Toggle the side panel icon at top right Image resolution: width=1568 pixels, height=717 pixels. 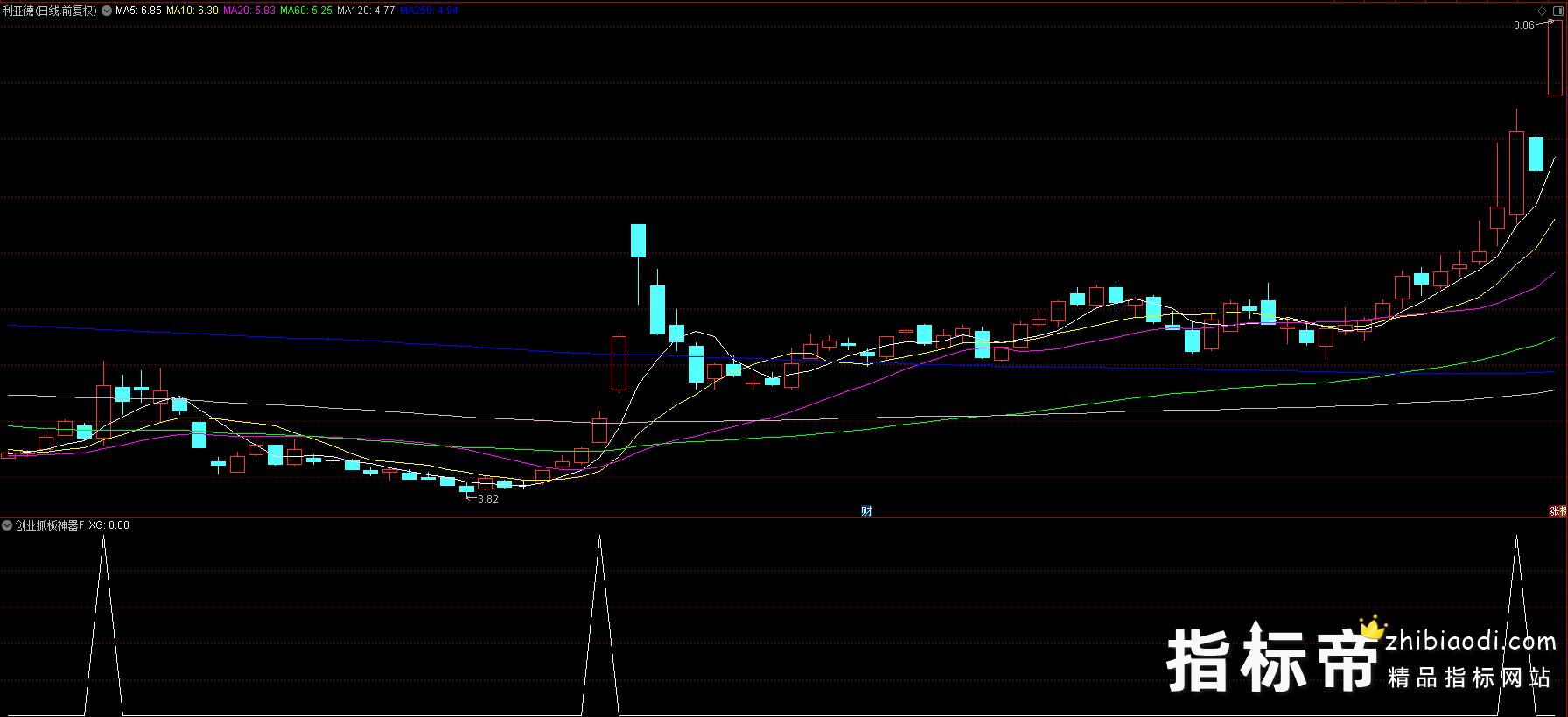[x=1557, y=11]
